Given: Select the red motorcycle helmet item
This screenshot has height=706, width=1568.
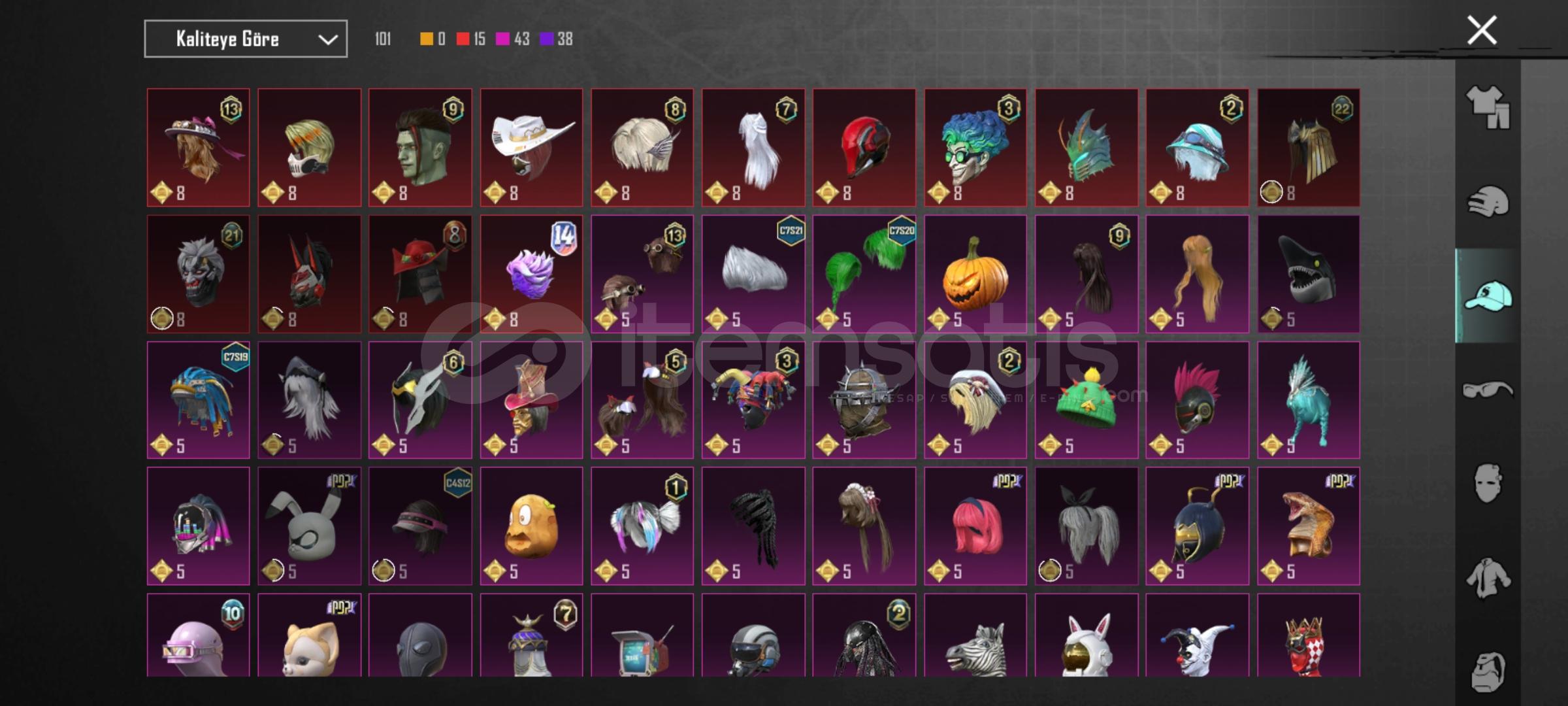Looking at the screenshot, I should (864, 148).
